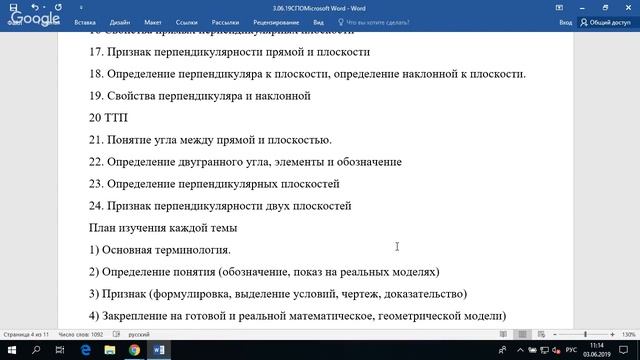Open the People icon in taskbar
Screen dimensions: 640x360
pos(503,350)
